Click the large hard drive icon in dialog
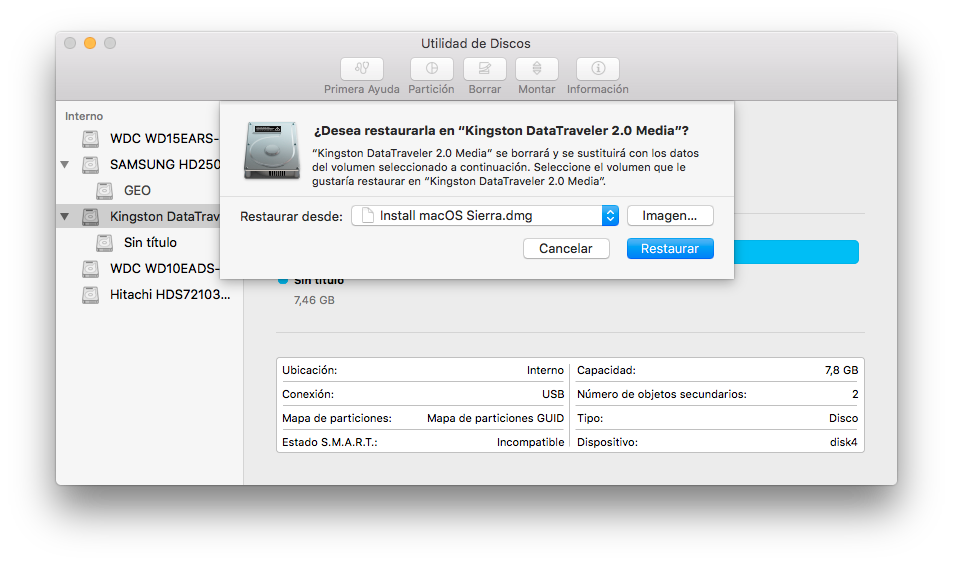This screenshot has width=953, height=565. [x=272, y=150]
